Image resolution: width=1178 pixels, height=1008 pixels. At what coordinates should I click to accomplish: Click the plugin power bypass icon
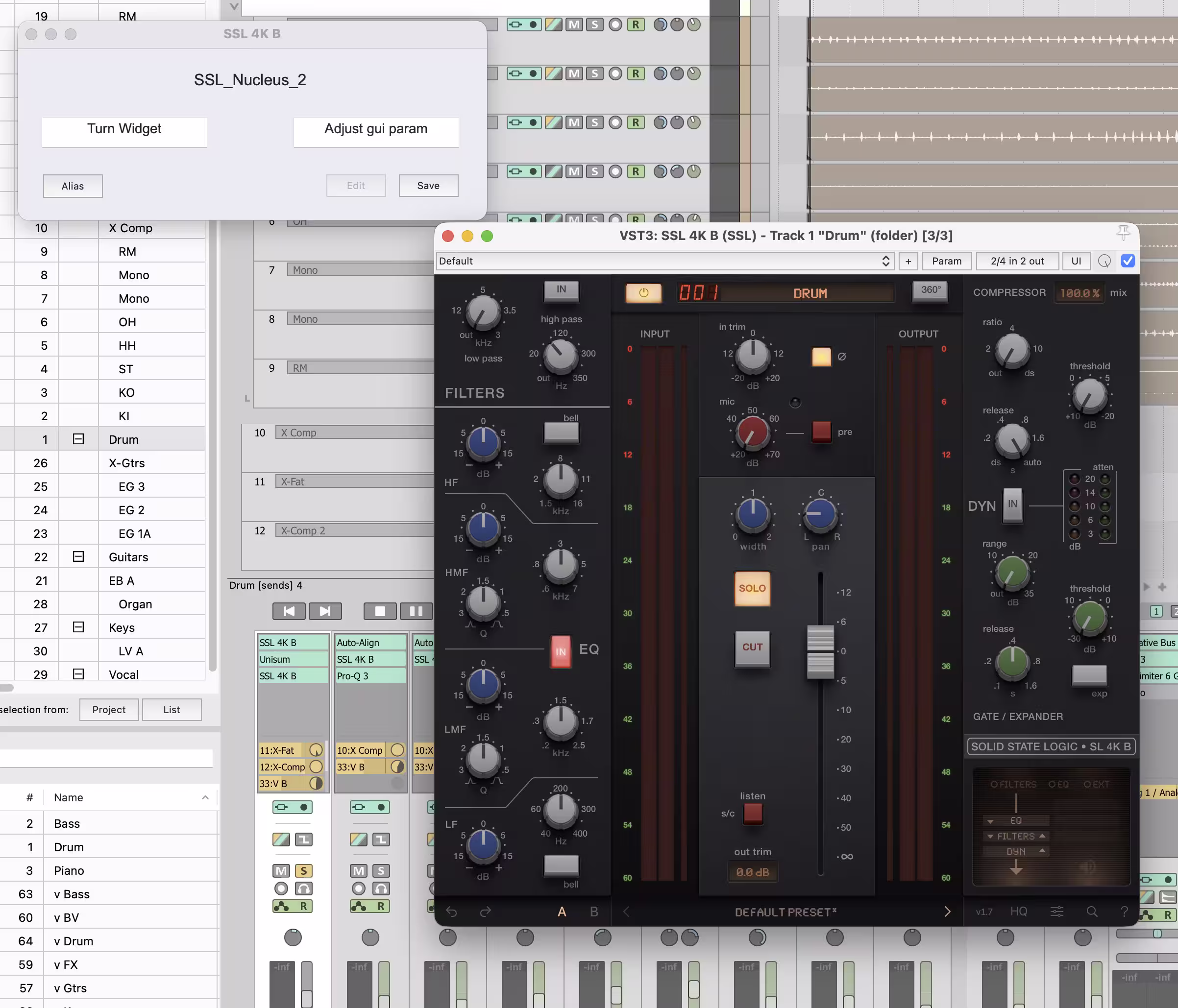[x=643, y=292]
